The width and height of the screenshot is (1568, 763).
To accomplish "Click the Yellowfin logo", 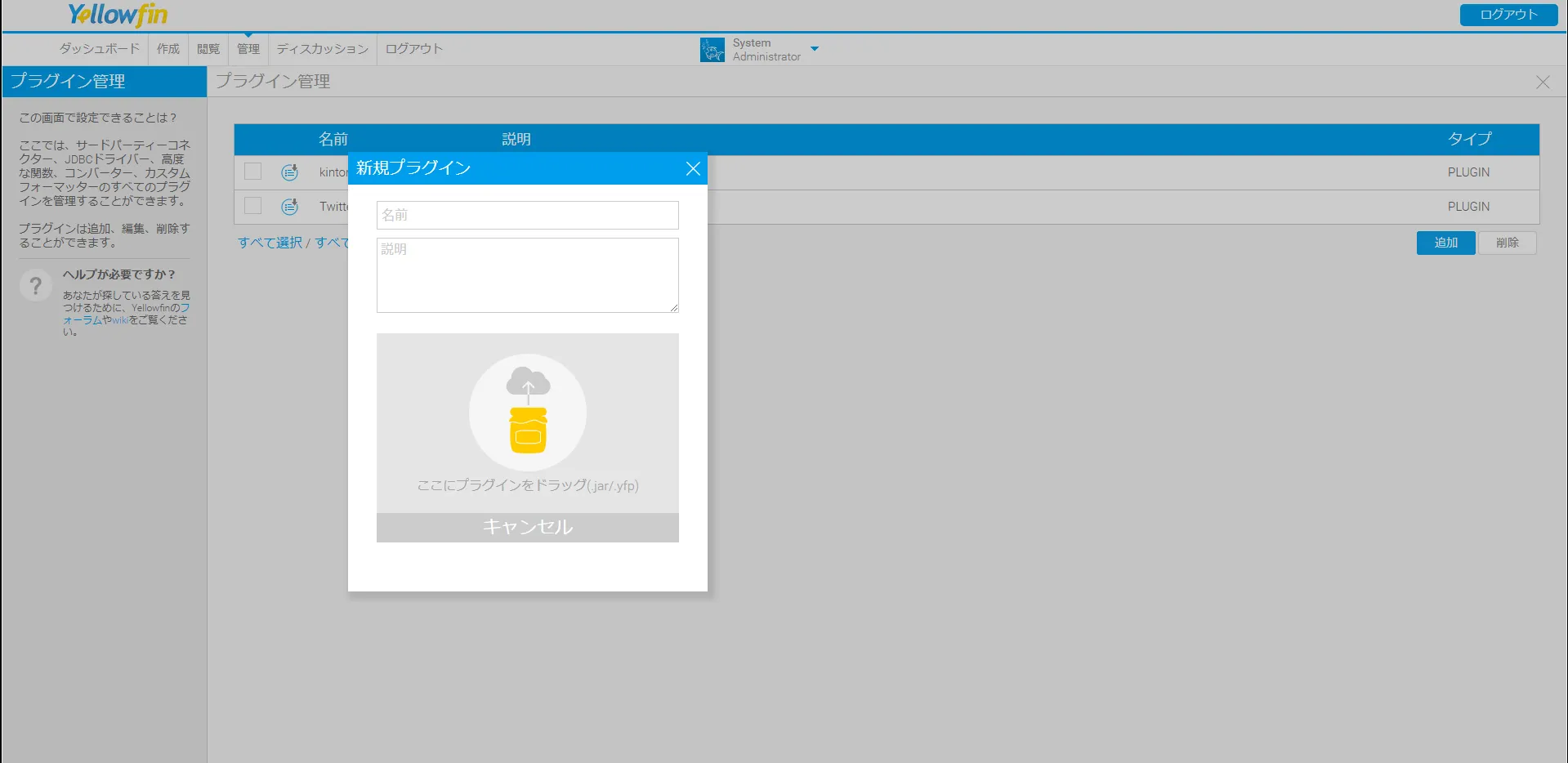I will pos(118,15).
